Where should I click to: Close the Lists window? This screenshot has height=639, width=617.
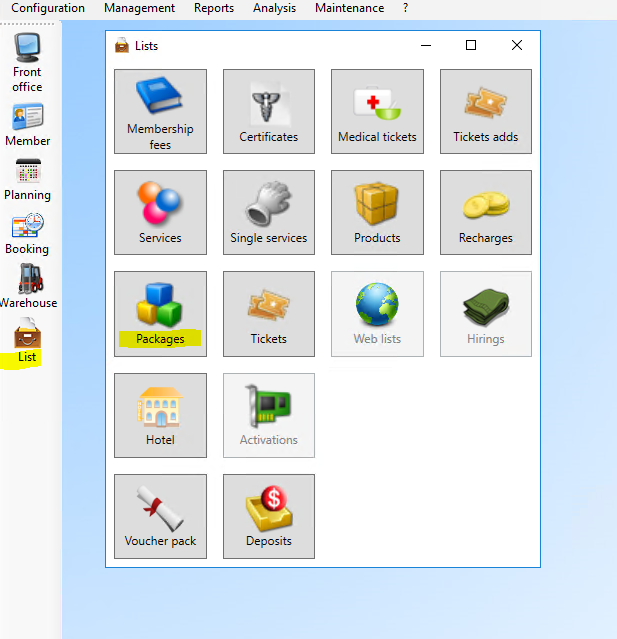point(517,45)
